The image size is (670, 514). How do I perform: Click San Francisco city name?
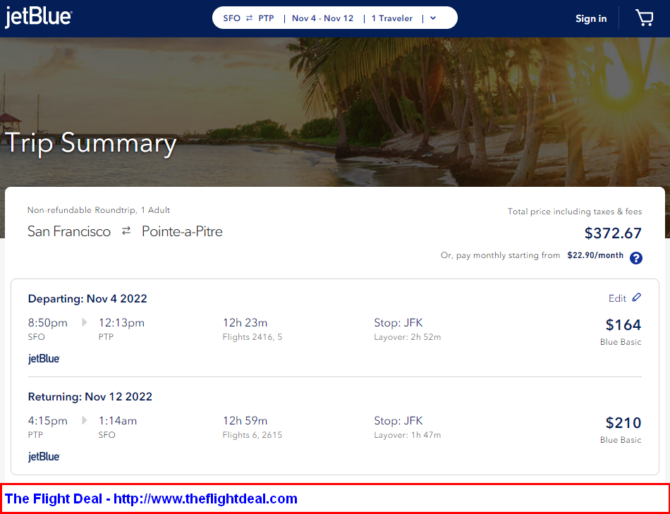69,232
